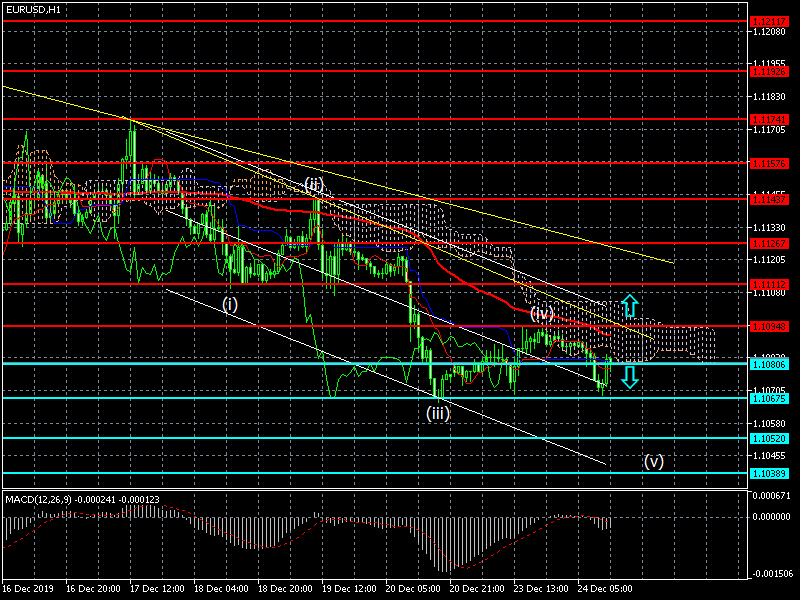
Task: Click the 1.11705 price scale value
Action: click(x=769, y=130)
